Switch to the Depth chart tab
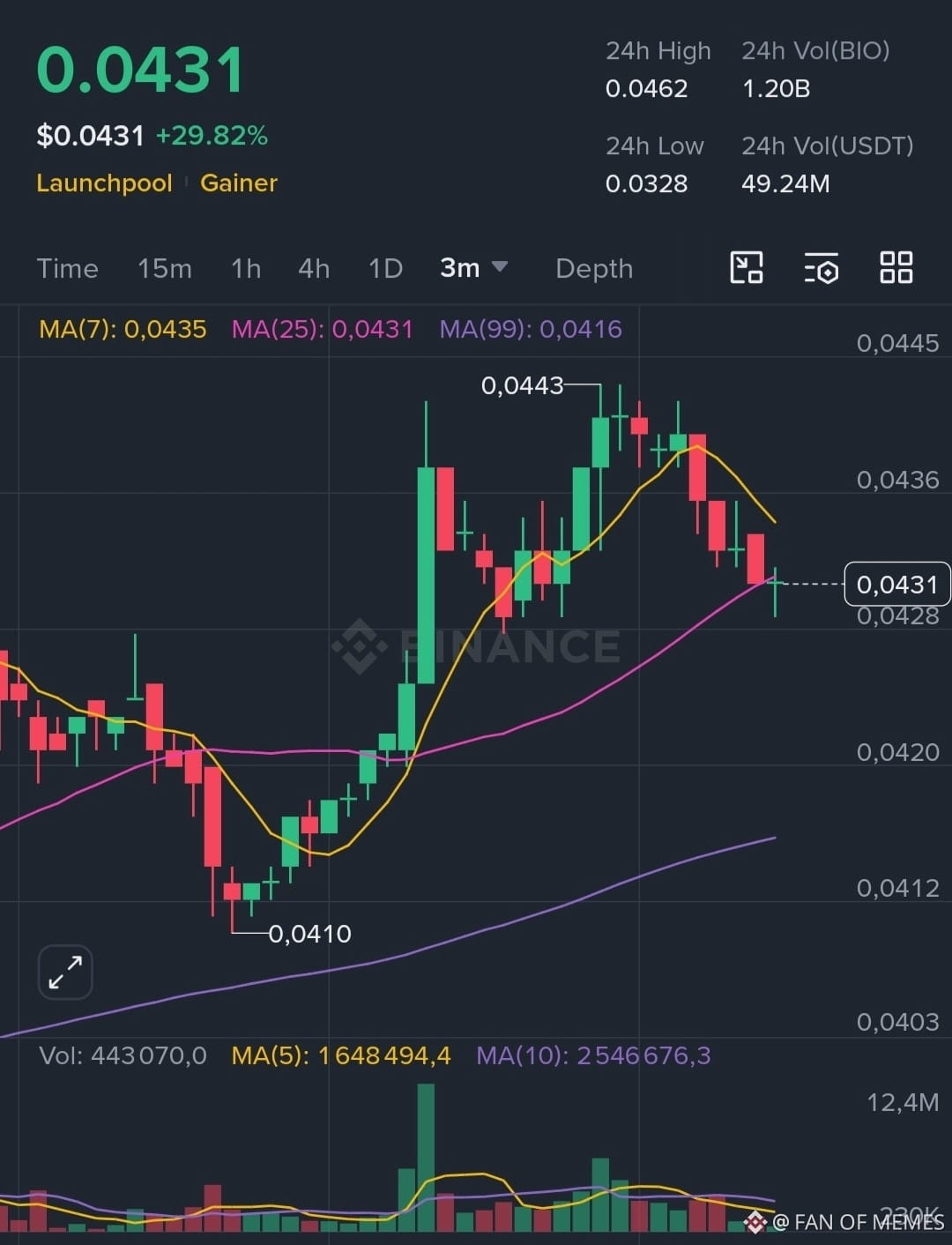Screen dimensions: 952x1245 594,268
